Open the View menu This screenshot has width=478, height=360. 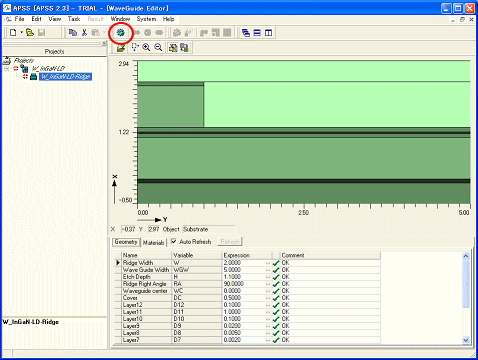(54, 19)
